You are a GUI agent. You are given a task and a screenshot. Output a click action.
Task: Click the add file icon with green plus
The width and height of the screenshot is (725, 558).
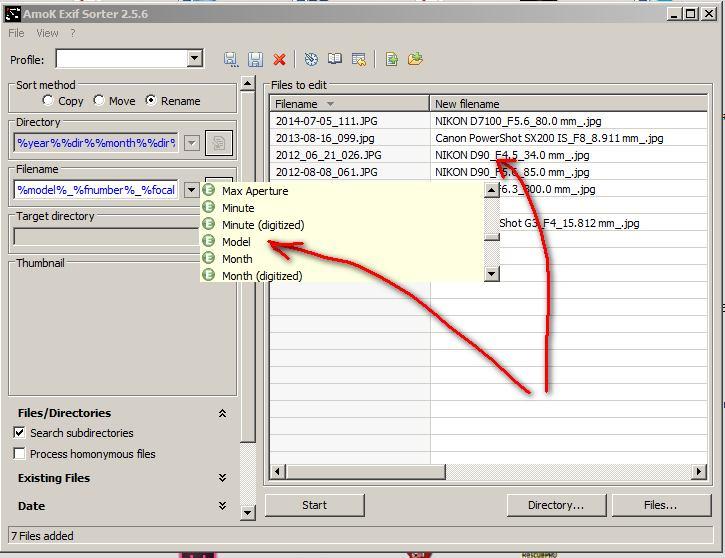coord(392,59)
